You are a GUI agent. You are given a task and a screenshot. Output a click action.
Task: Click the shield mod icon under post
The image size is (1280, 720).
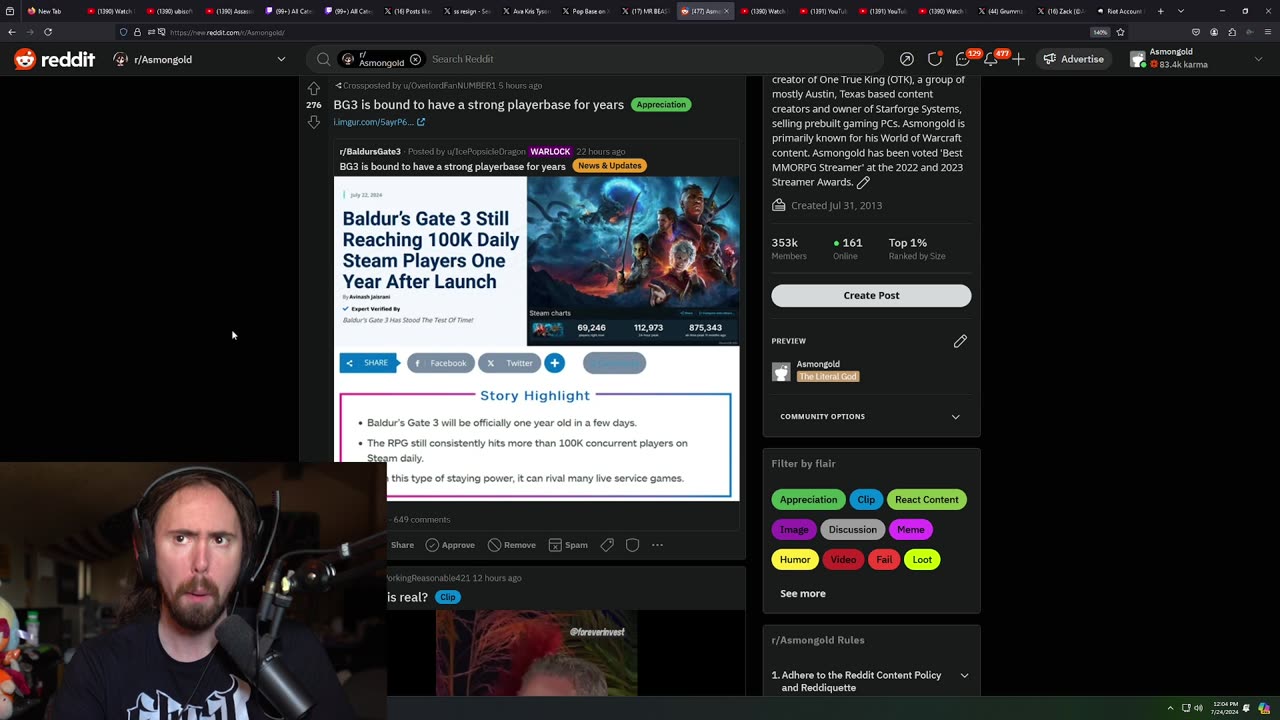632,545
